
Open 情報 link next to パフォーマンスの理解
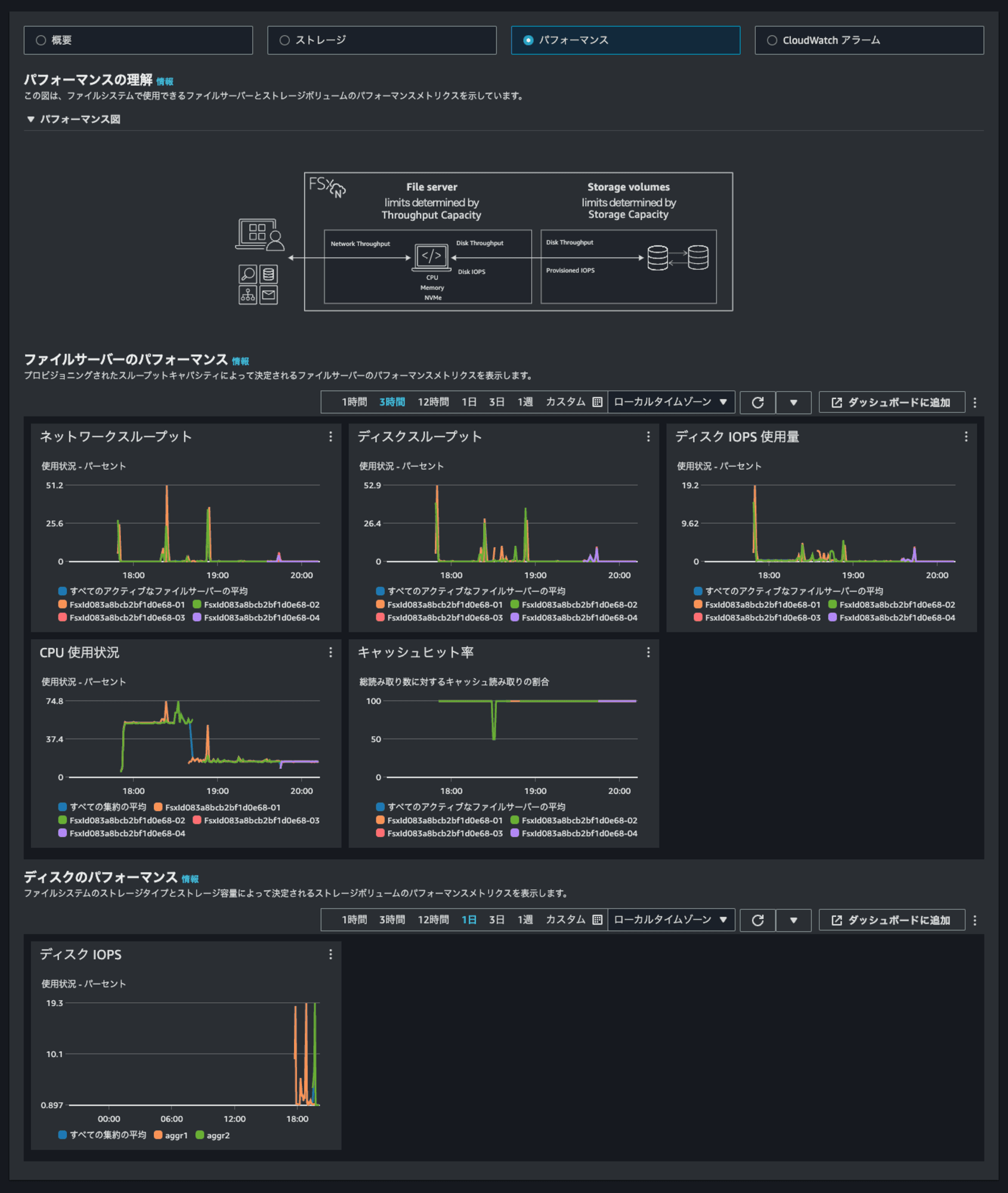point(165,82)
